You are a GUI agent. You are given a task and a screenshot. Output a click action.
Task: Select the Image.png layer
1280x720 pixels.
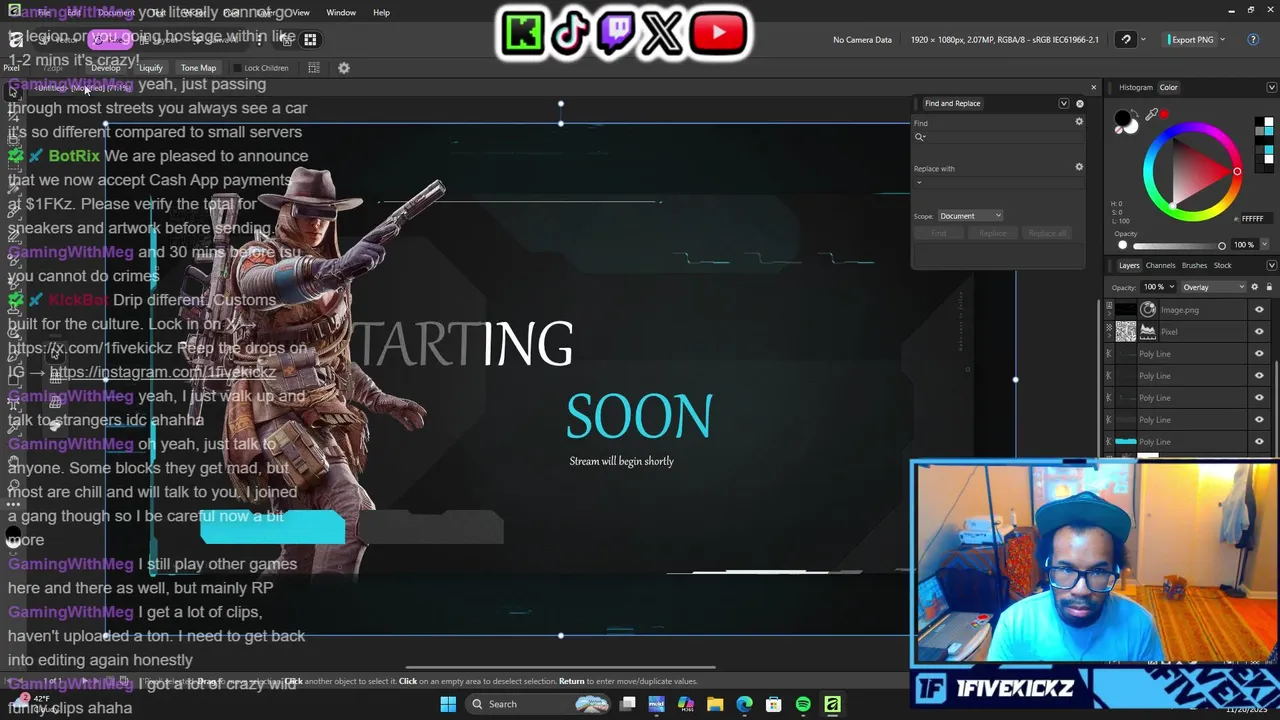[1180, 310]
